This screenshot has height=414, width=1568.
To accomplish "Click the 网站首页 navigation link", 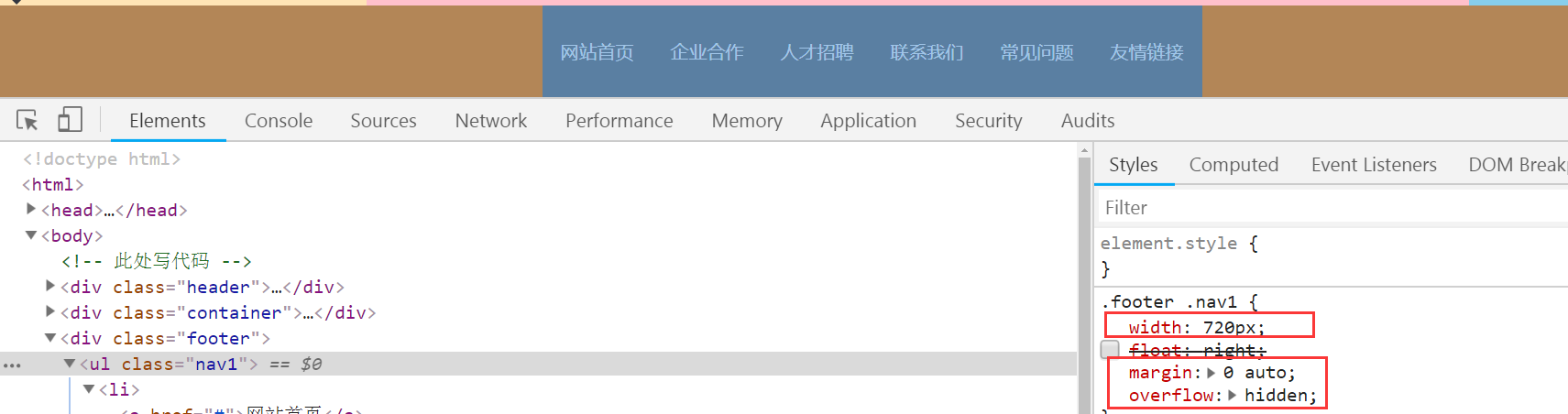I will tap(598, 52).
